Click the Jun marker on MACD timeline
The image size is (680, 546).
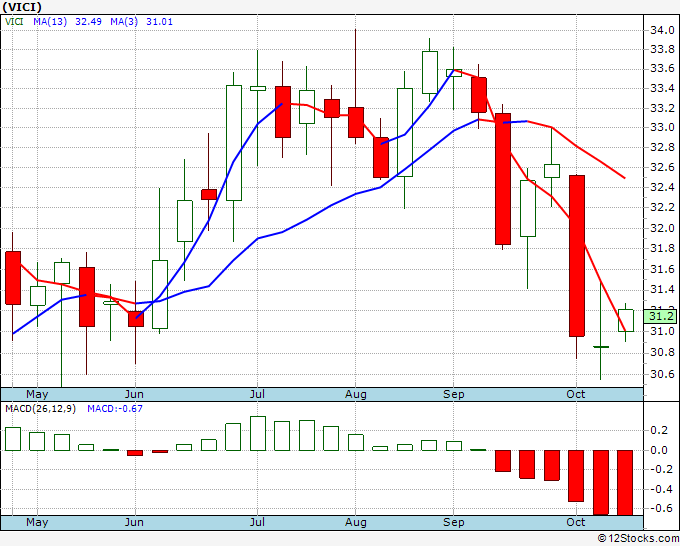pos(134,522)
